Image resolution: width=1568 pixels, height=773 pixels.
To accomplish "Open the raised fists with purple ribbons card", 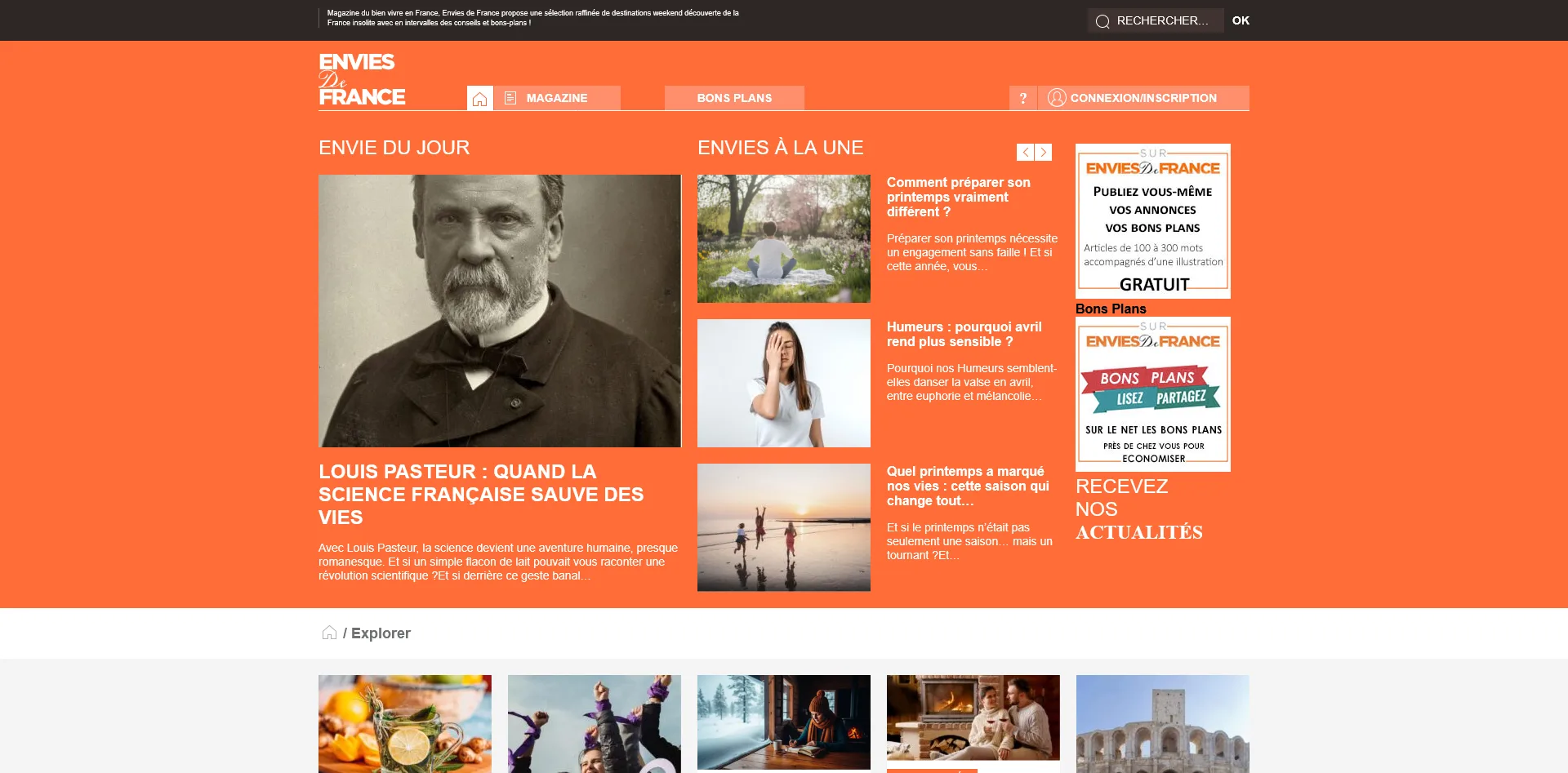I will click(595, 723).
